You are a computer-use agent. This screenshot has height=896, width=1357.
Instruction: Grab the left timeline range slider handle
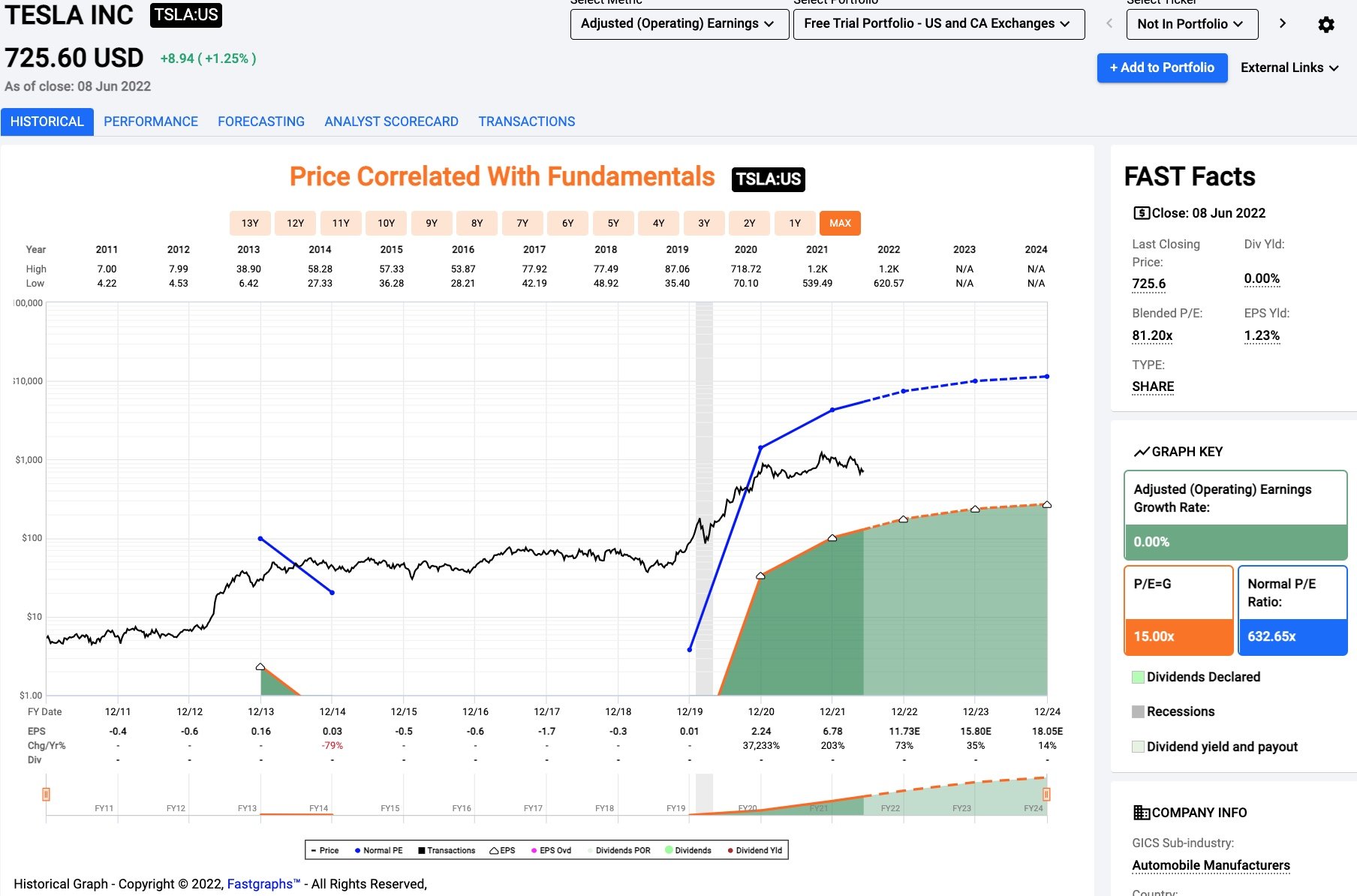pyautogui.click(x=46, y=794)
